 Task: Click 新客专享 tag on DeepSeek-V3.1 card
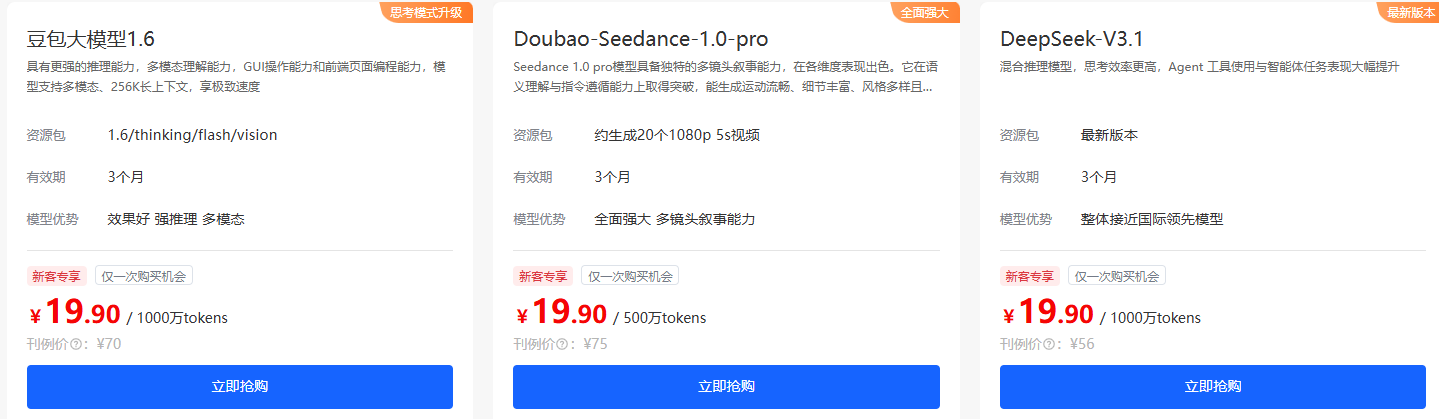(1031, 276)
